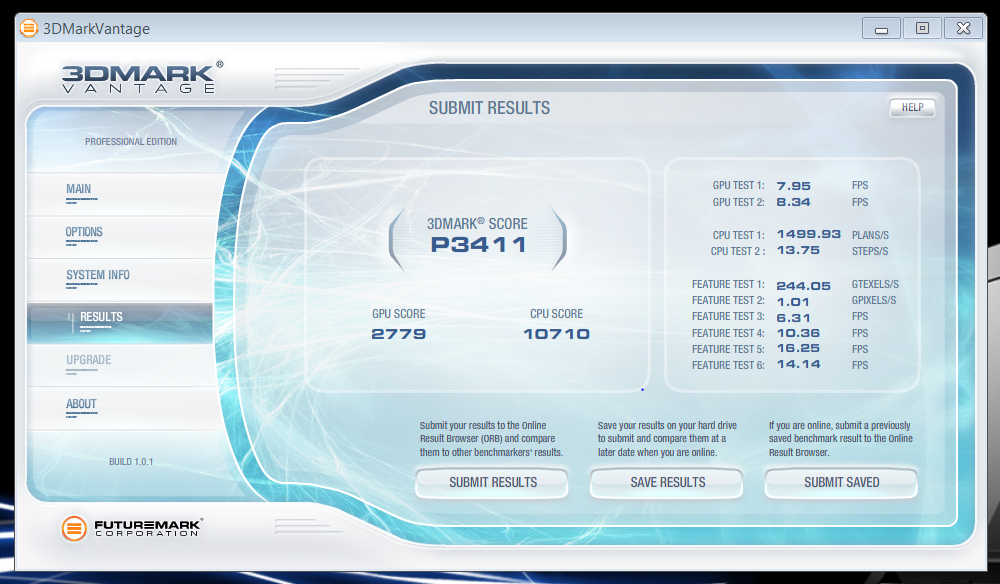Screen dimensions: 1000x584
Task: Open the OPTIONS section
Action: [x=85, y=233]
